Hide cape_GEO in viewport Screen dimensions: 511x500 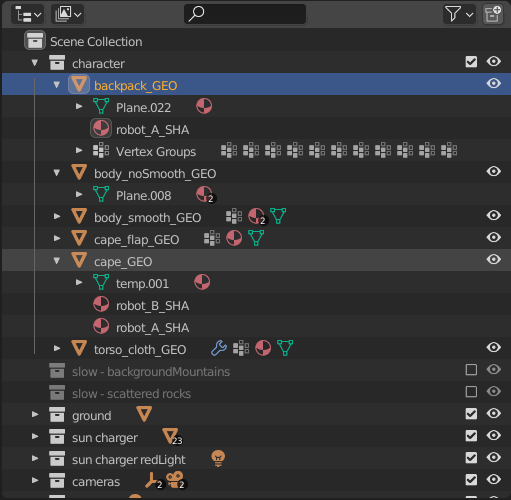pyautogui.click(x=493, y=259)
